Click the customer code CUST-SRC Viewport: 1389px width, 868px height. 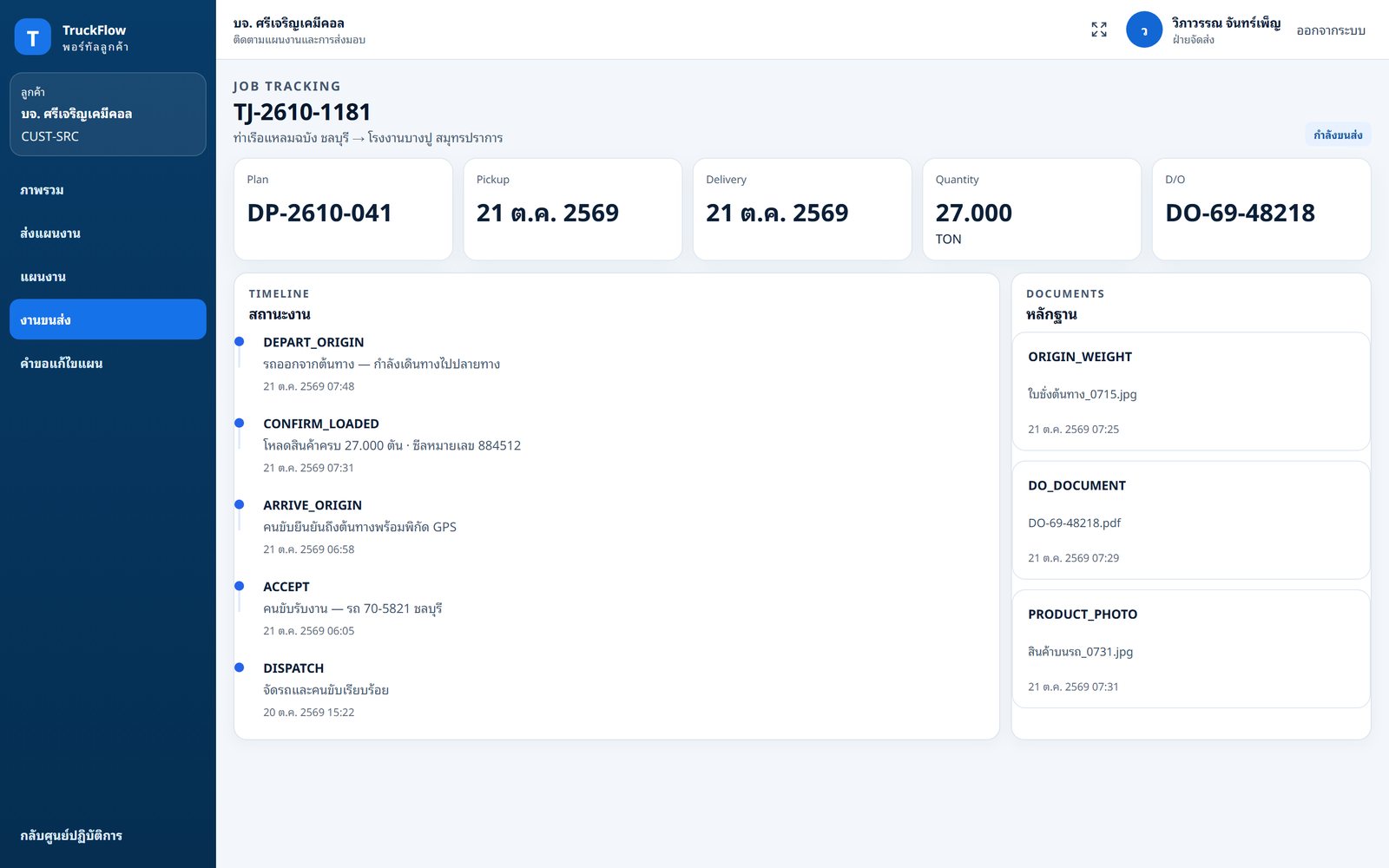50,136
